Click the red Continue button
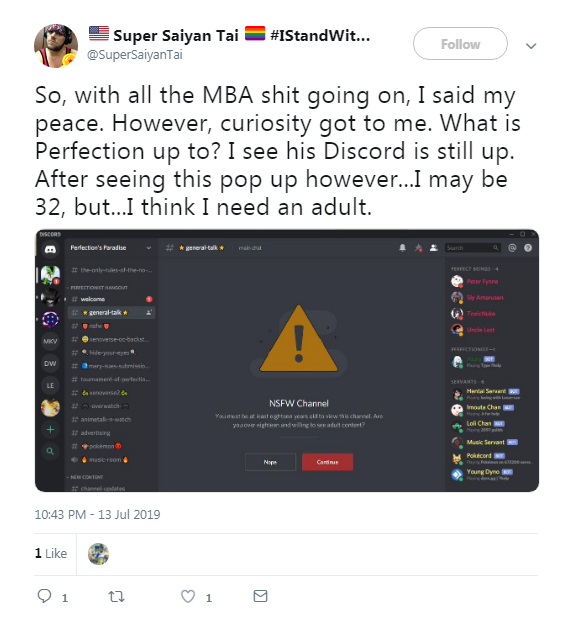The width and height of the screenshot is (572, 622). pos(327,462)
